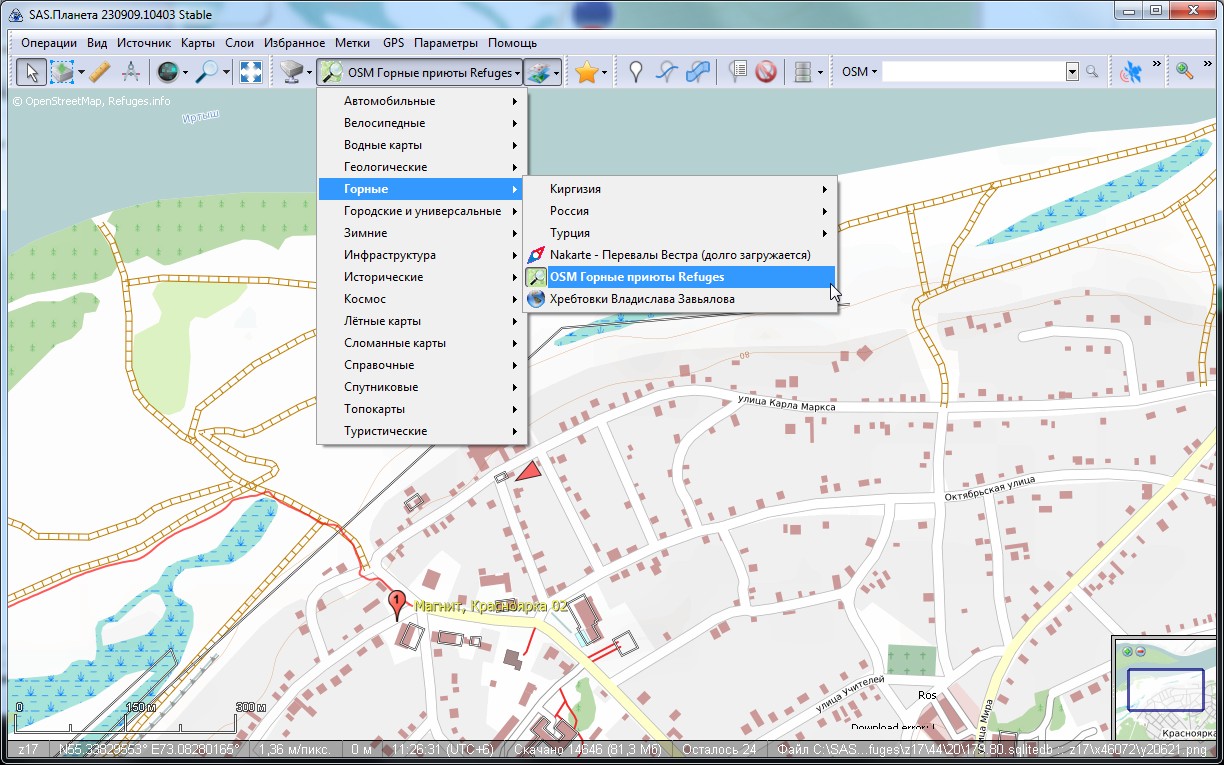
Task: Click the red numbered Magnit placemark pin
Action: (x=397, y=605)
